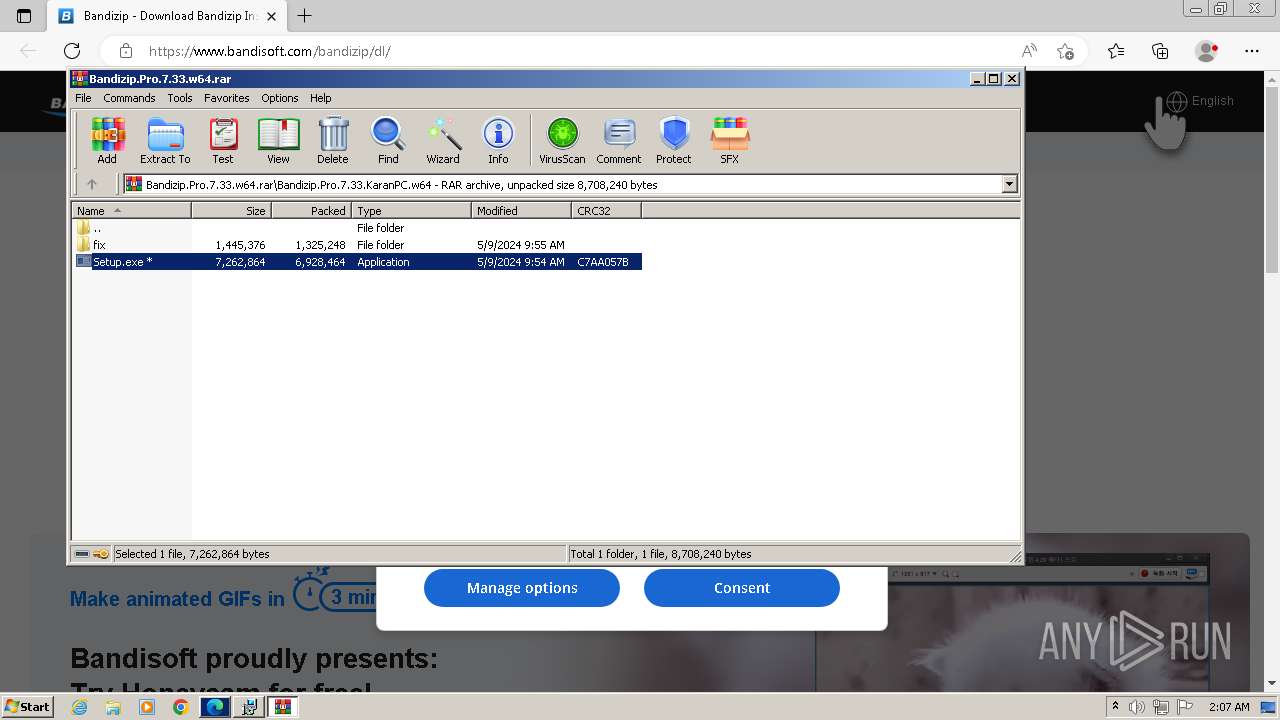Click the Extract To toolbar icon

[x=165, y=140]
